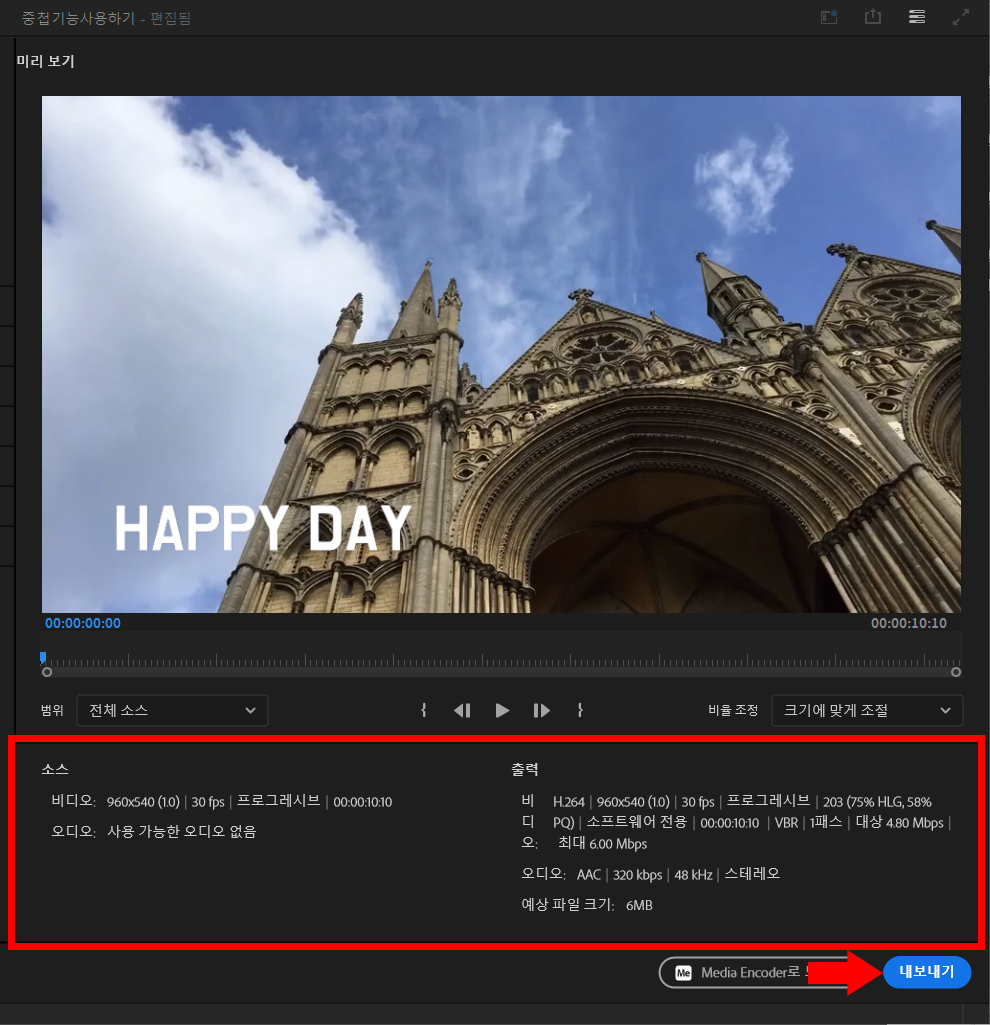Toggle full screen view icon
This screenshot has width=990, height=1025.
(961, 17)
